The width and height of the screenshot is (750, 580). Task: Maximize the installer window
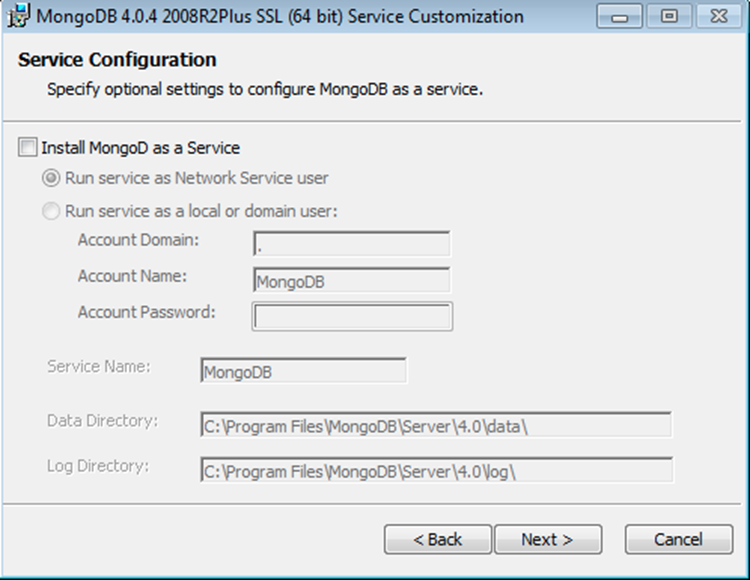click(669, 17)
